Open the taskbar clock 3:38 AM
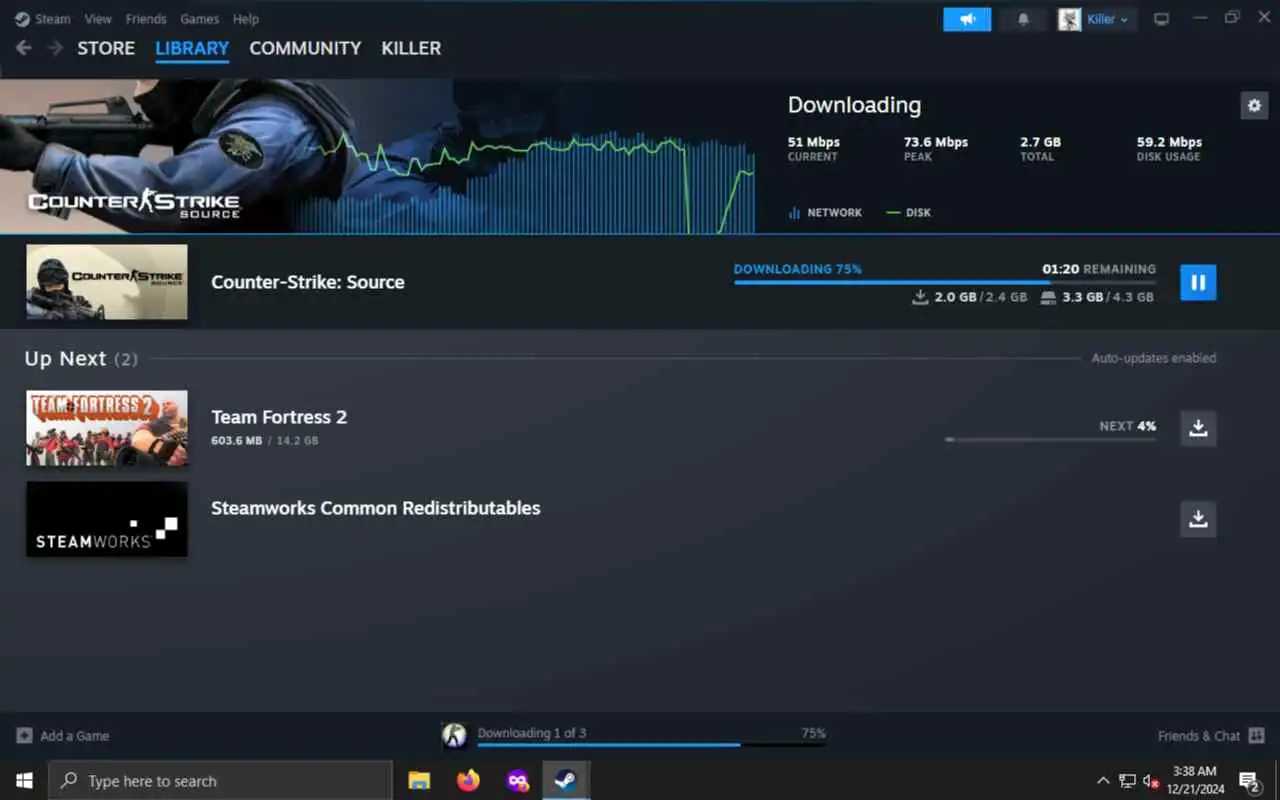The image size is (1280, 800). [1195, 781]
